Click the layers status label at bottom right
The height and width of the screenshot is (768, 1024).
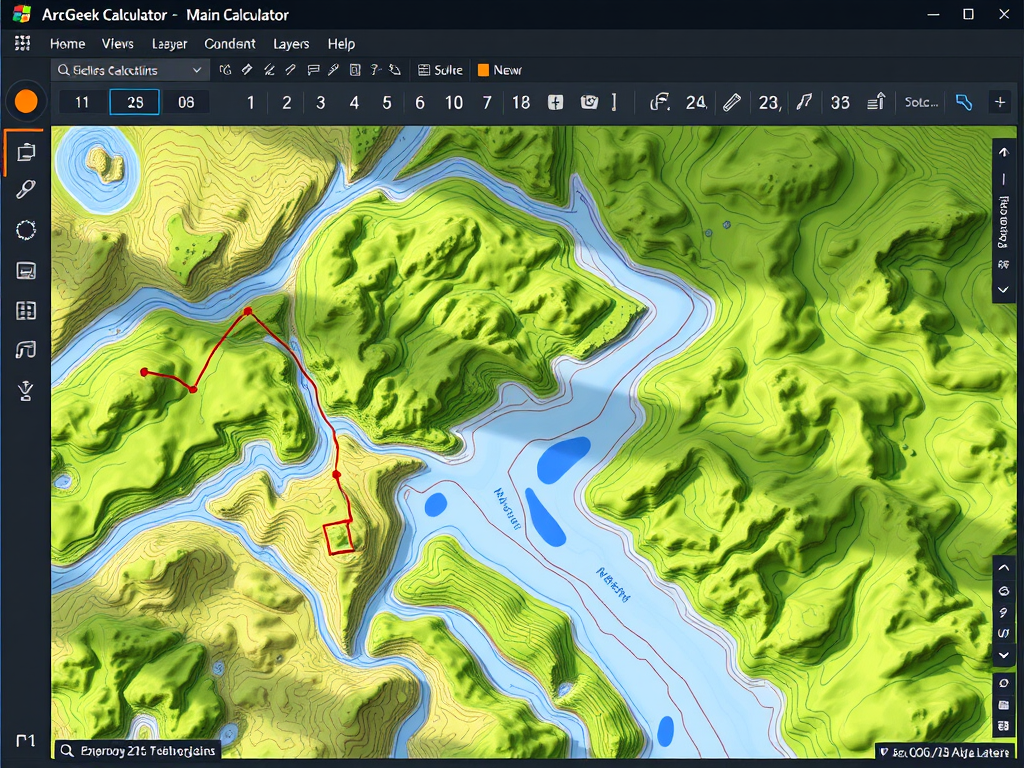point(947,750)
